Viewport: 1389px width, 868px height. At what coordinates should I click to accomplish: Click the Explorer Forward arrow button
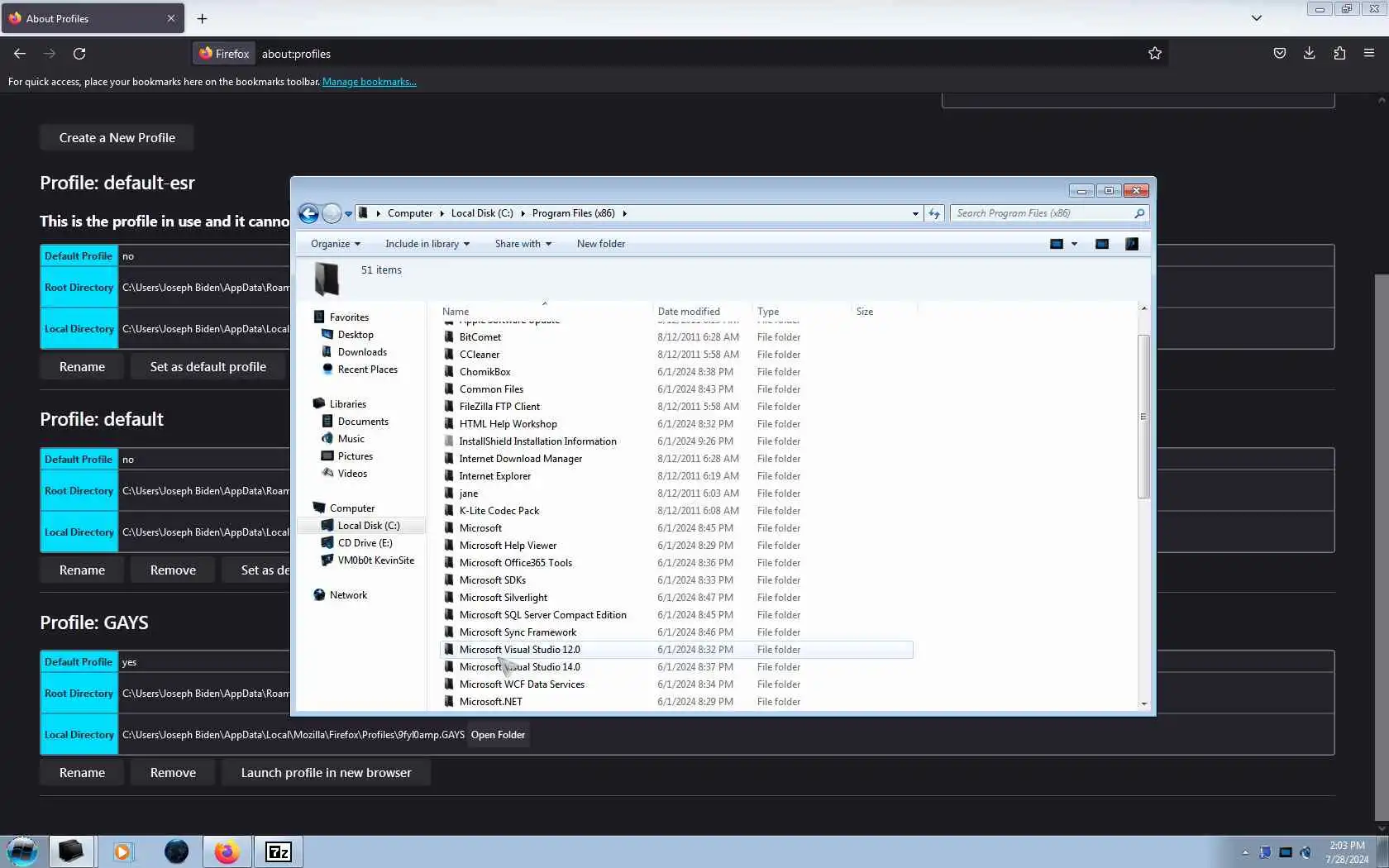pos(332,213)
